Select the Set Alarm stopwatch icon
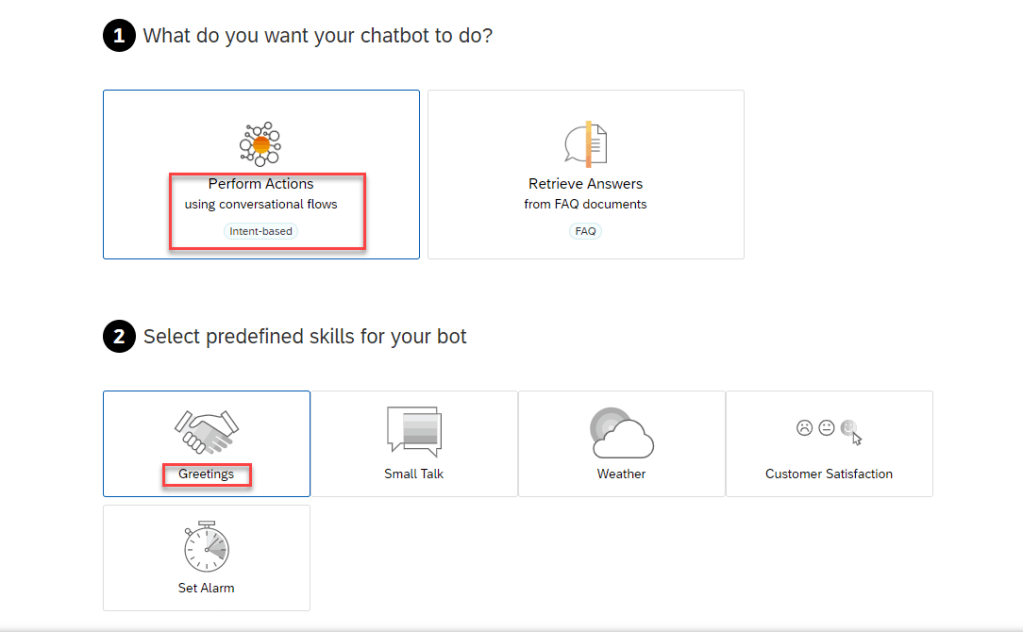The height and width of the screenshot is (632, 1023). click(206, 546)
